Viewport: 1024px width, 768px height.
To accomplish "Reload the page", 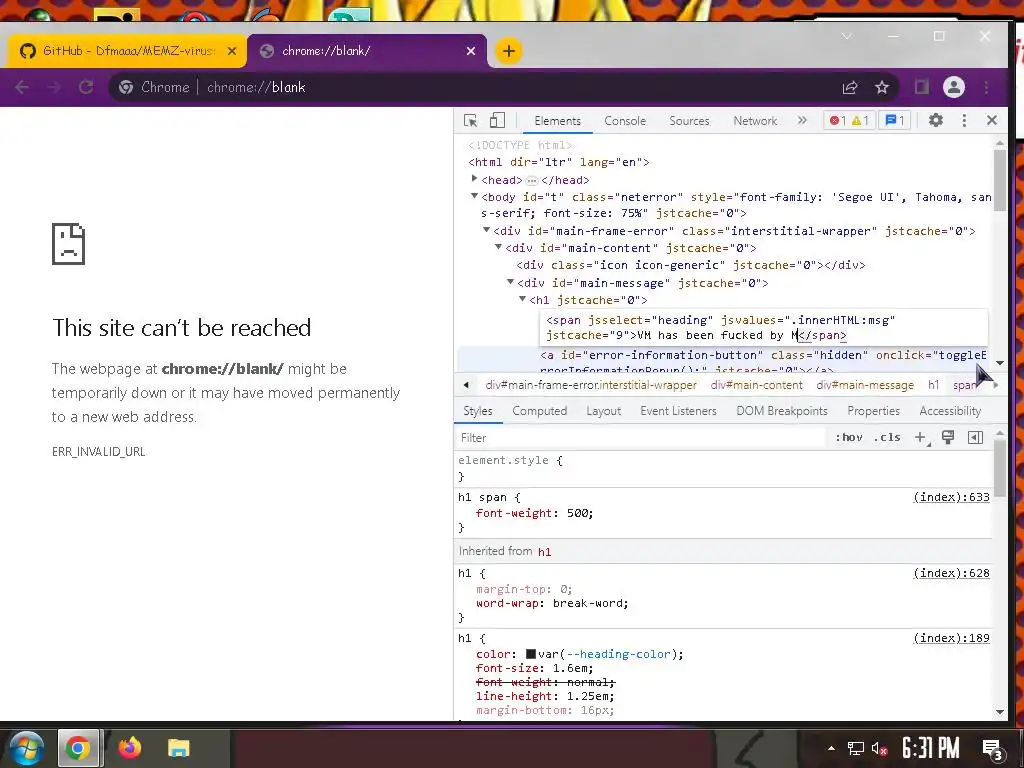I will tap(86, 87).
